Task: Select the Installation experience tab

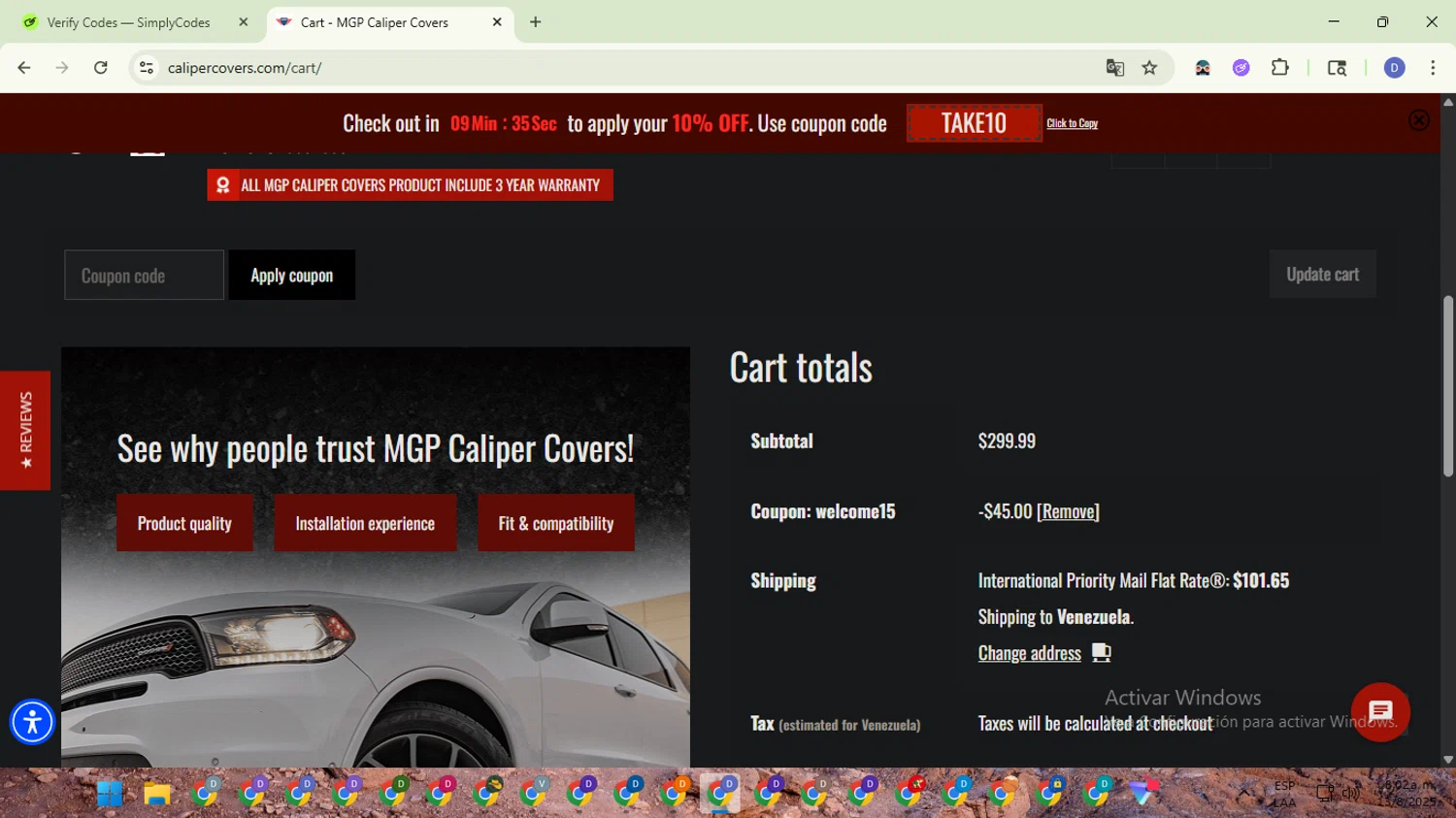Action: [x=365, y=523]
